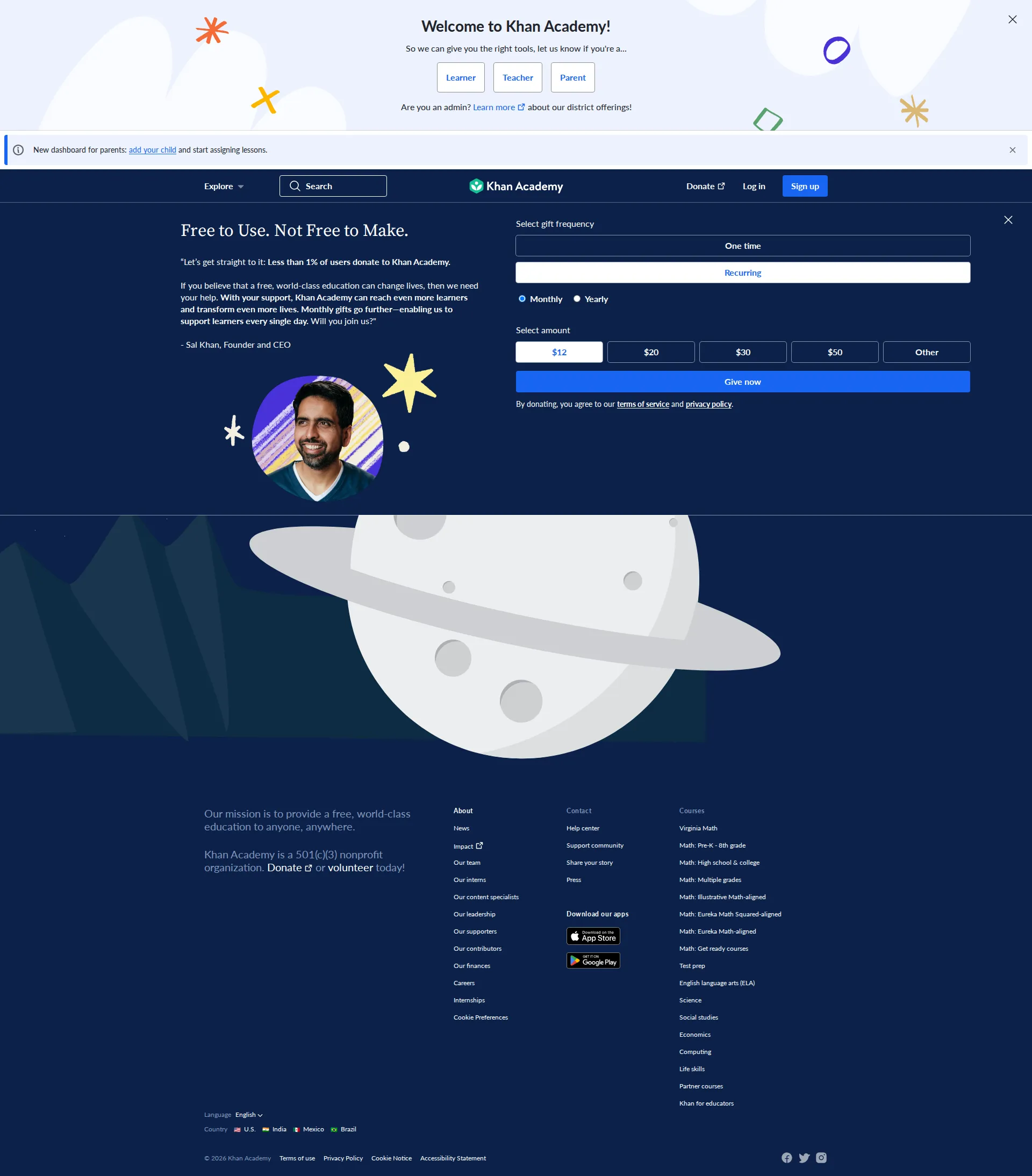
Task: Open Our content specialists link
Action: [486, 898]
